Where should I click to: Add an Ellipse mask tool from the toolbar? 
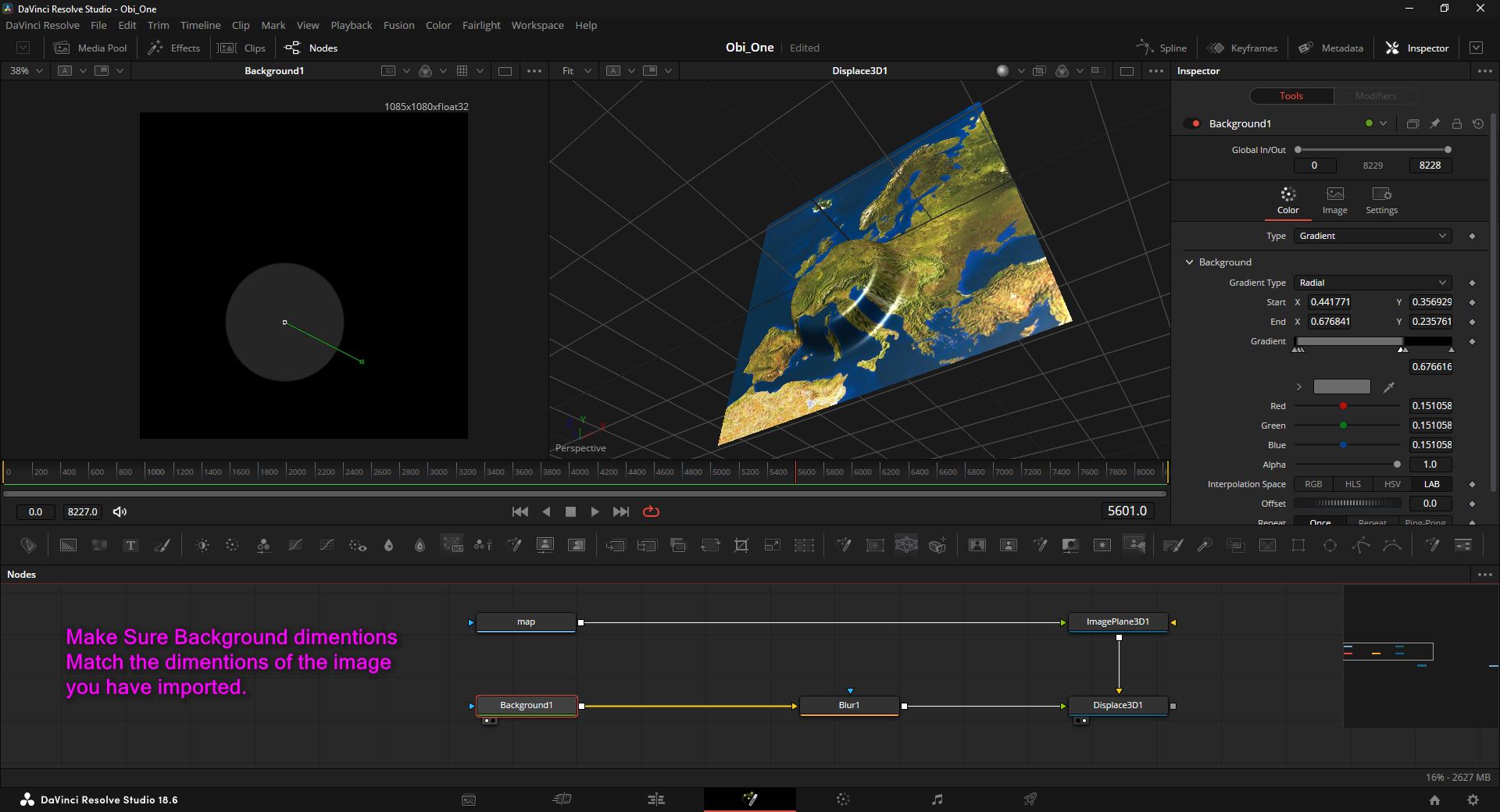pos(1330,546)
